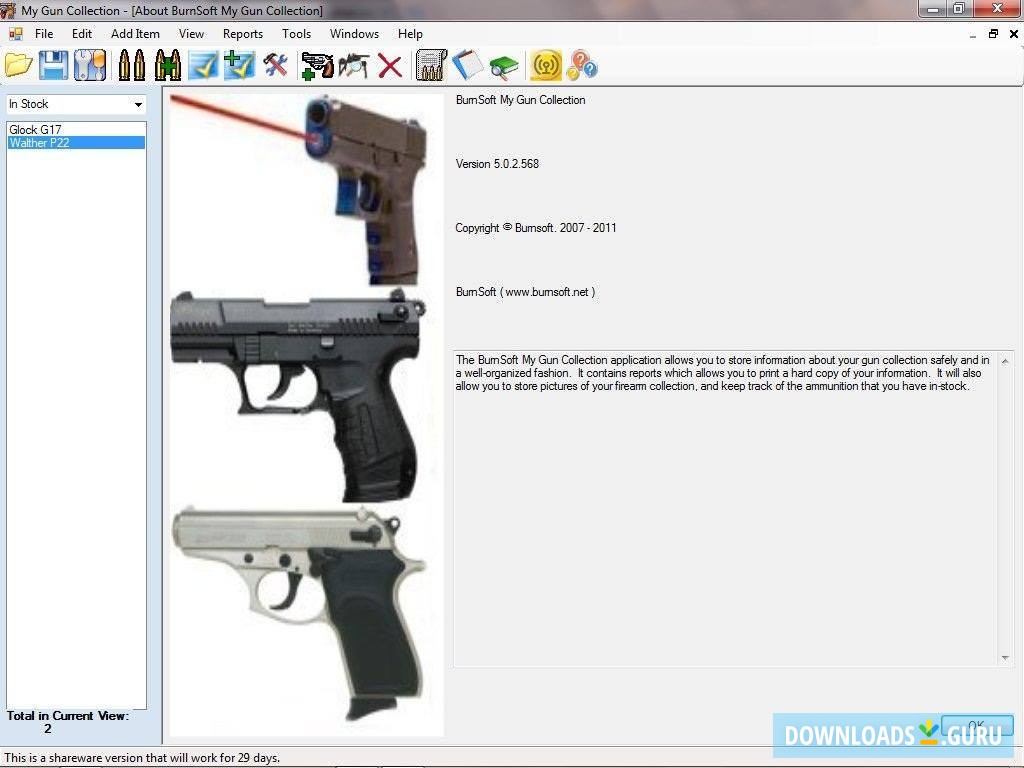Click the bullets with green plus icon
1024x768 pixels.
[x=168, y=65]
